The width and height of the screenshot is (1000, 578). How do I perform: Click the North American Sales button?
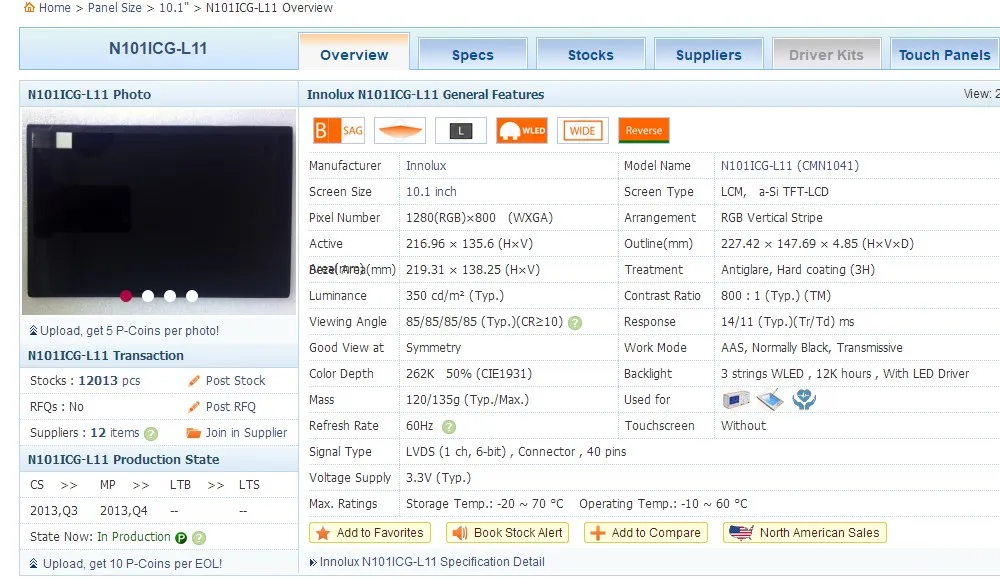(x=805, y=533)
